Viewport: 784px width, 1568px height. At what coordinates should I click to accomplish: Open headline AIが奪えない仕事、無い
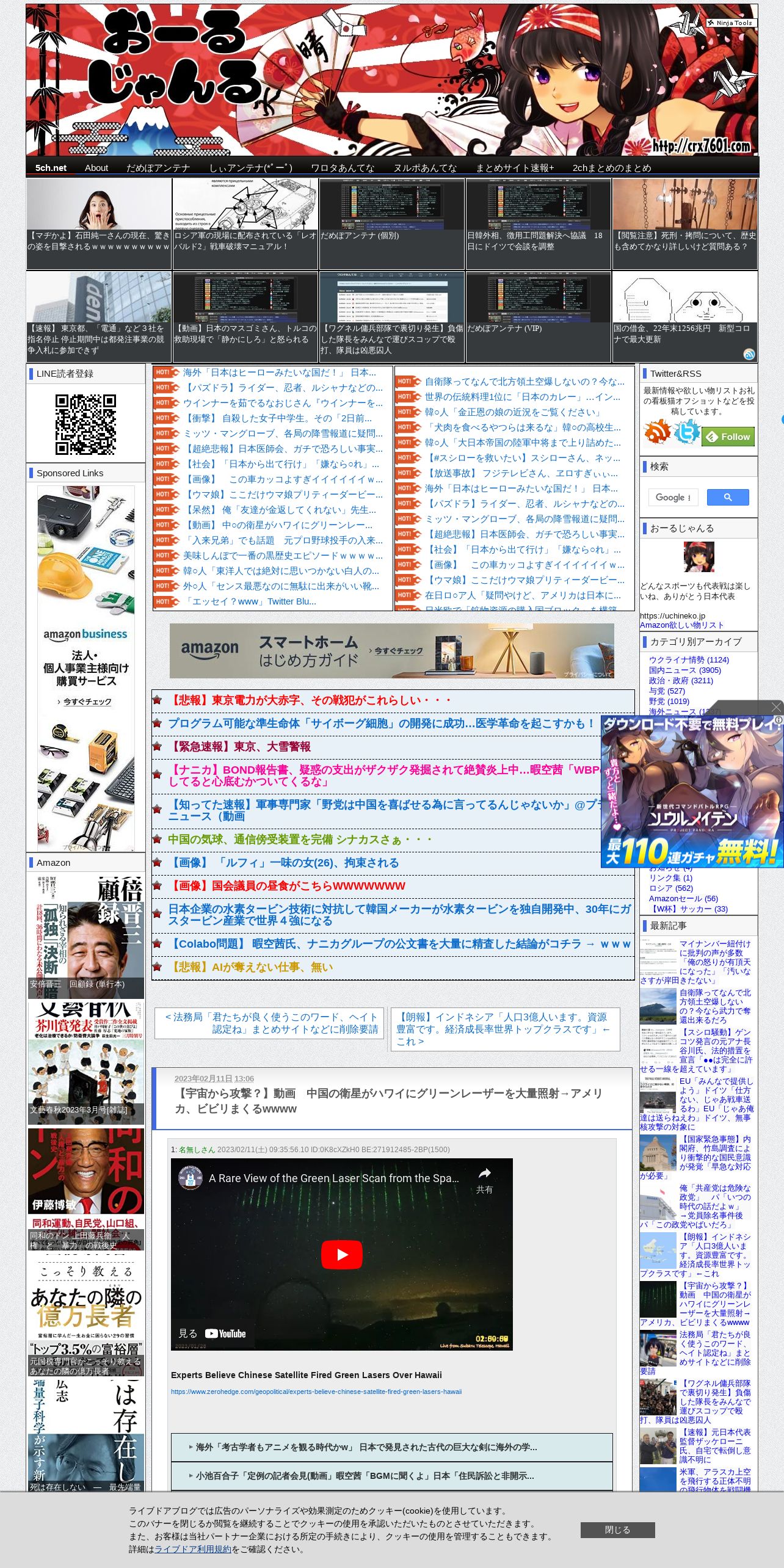pos(251,967)
